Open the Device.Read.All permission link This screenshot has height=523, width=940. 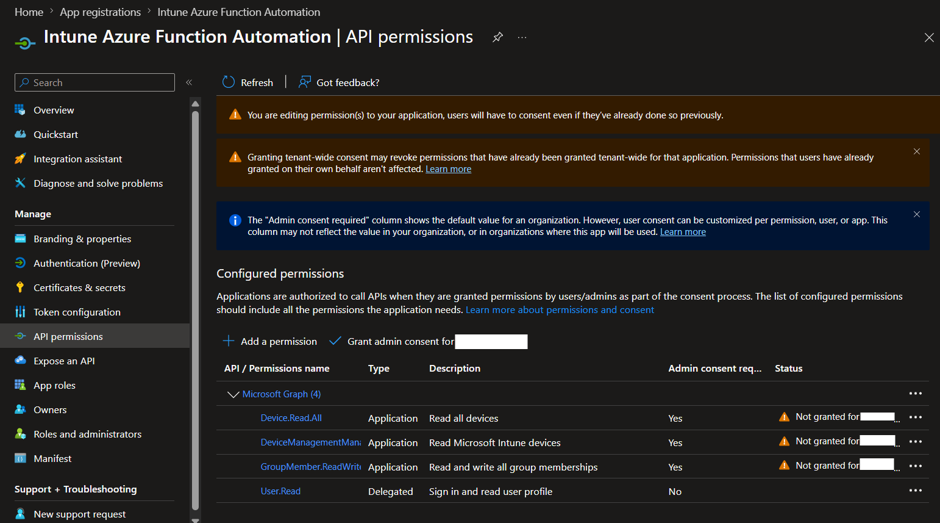[x=291, y=417]
